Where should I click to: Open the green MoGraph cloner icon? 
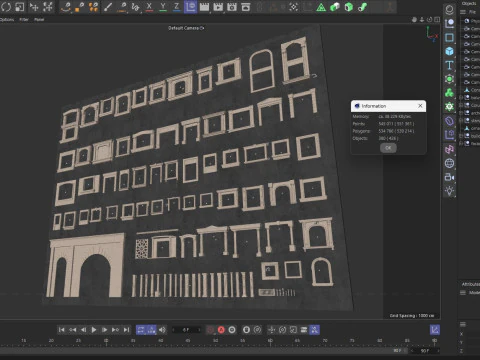tap(449, 93)
